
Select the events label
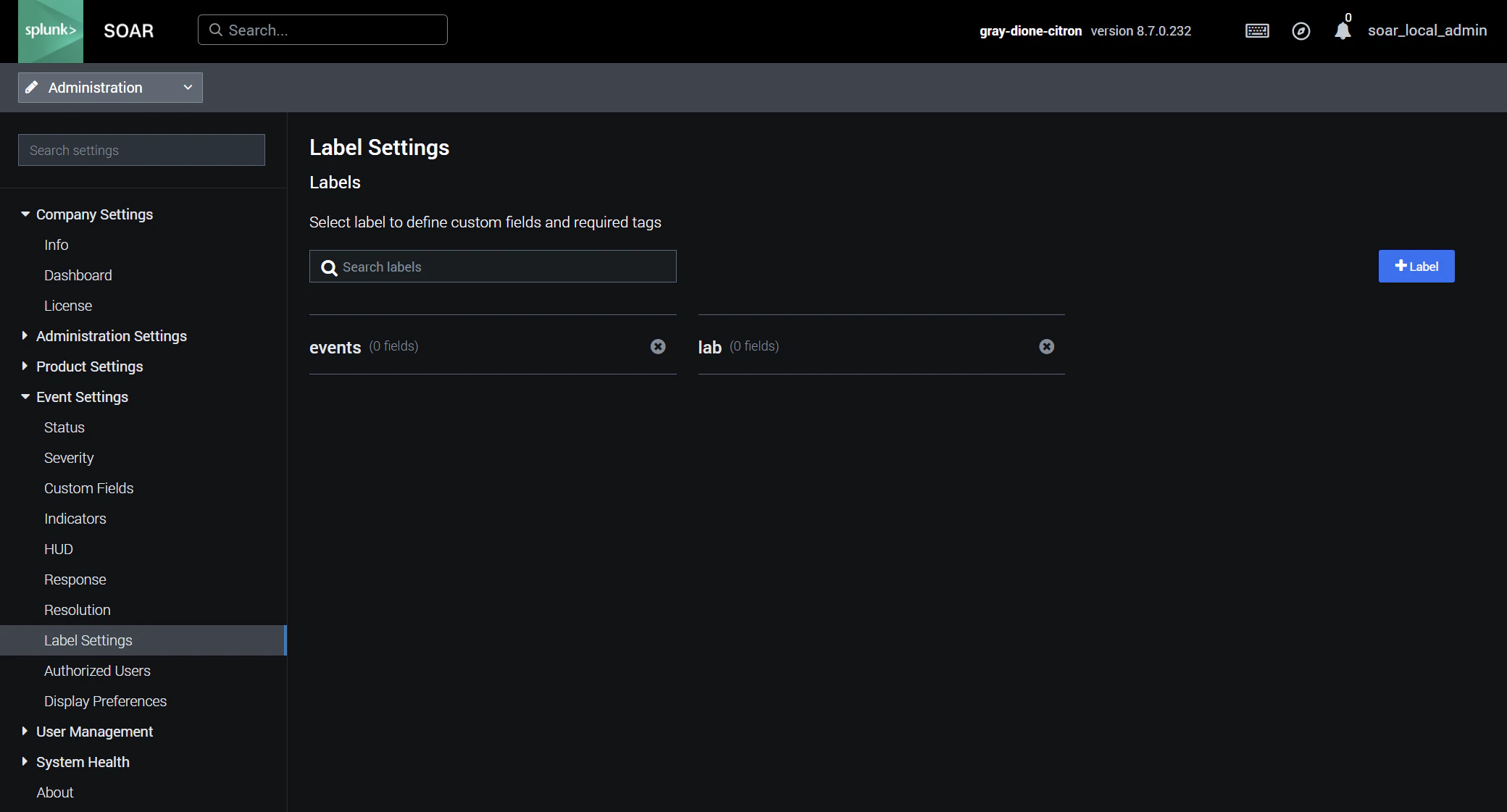335,347
